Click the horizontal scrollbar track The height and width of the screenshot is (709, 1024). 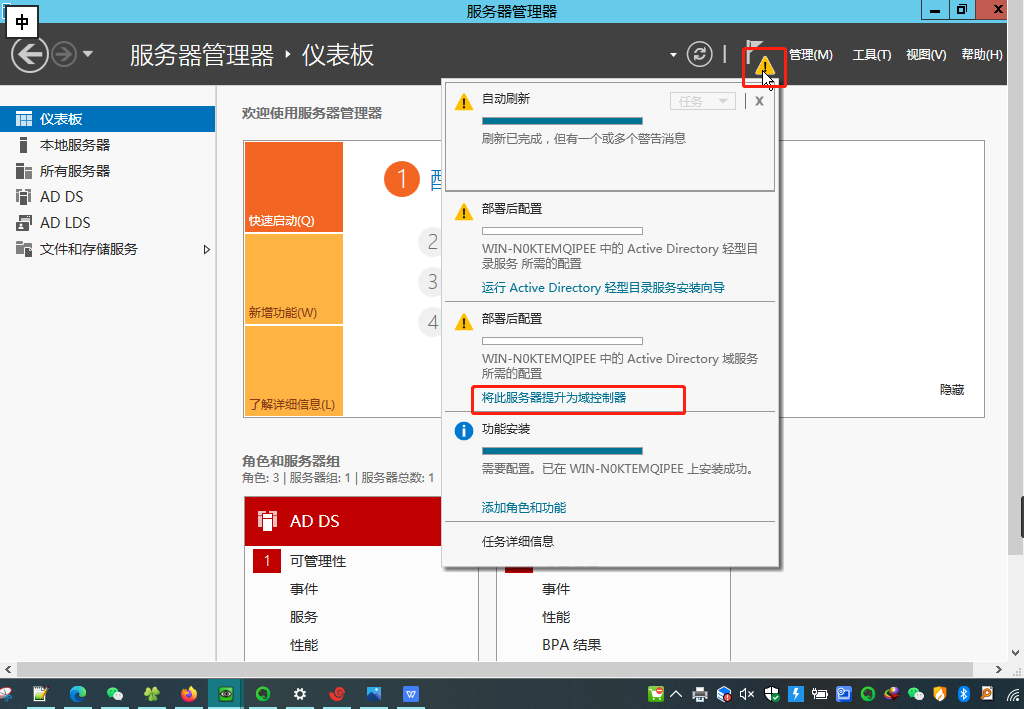click(x=495, y=669)
